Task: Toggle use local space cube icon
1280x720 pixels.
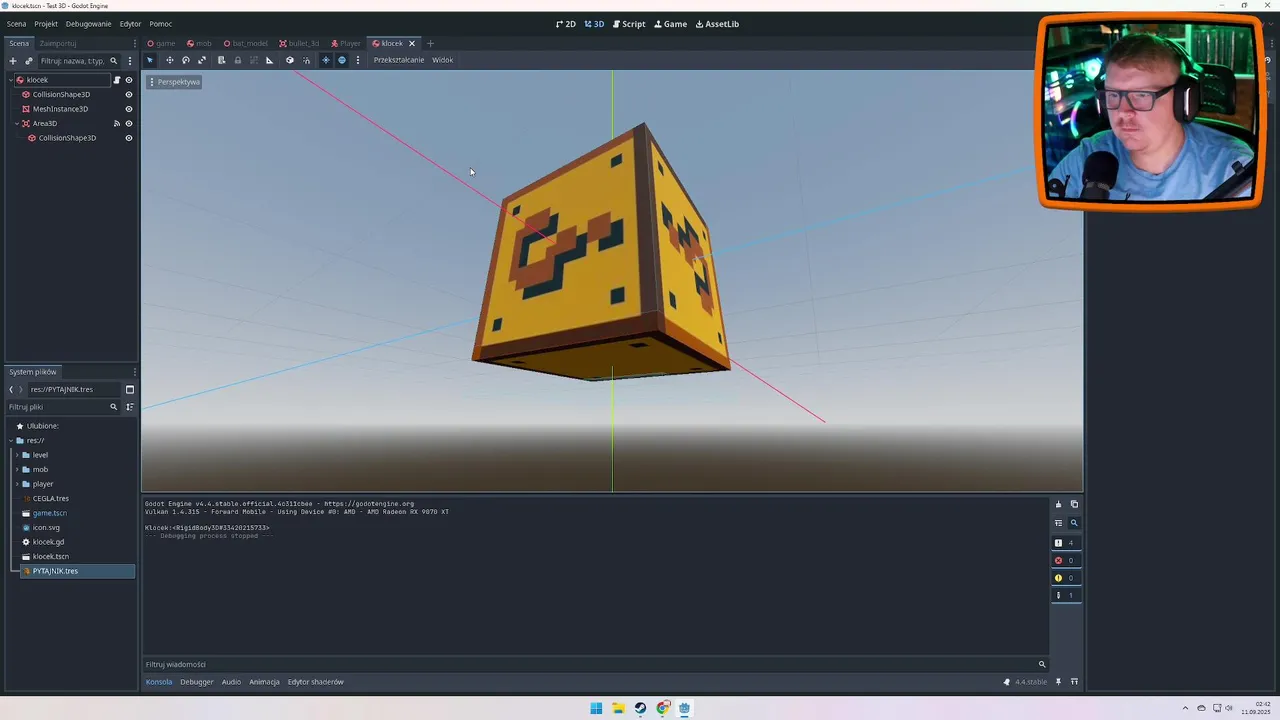Action: (x=290, y=60)
